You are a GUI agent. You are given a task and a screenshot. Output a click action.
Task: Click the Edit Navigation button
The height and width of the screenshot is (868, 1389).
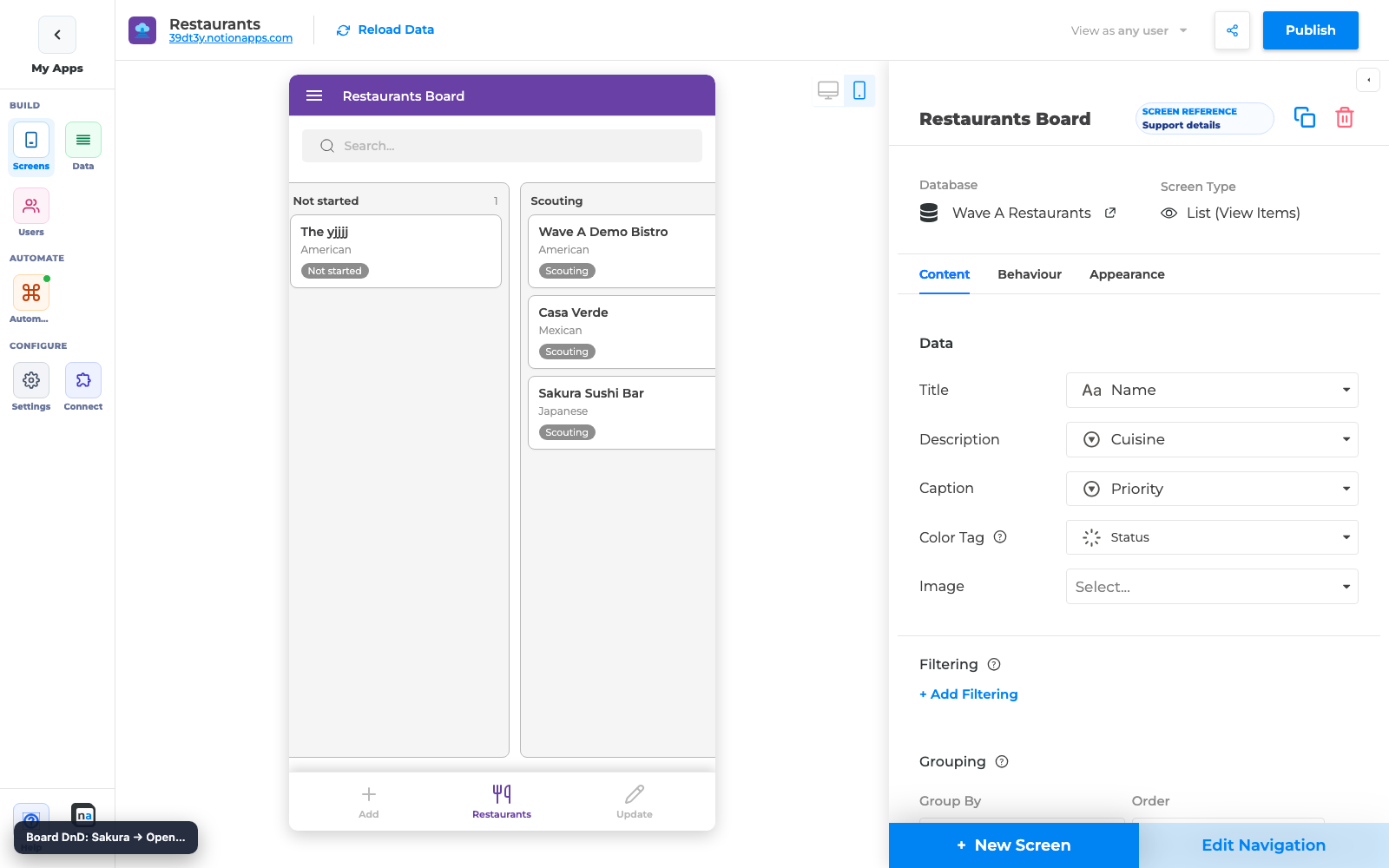click(x=1264, y=845)
